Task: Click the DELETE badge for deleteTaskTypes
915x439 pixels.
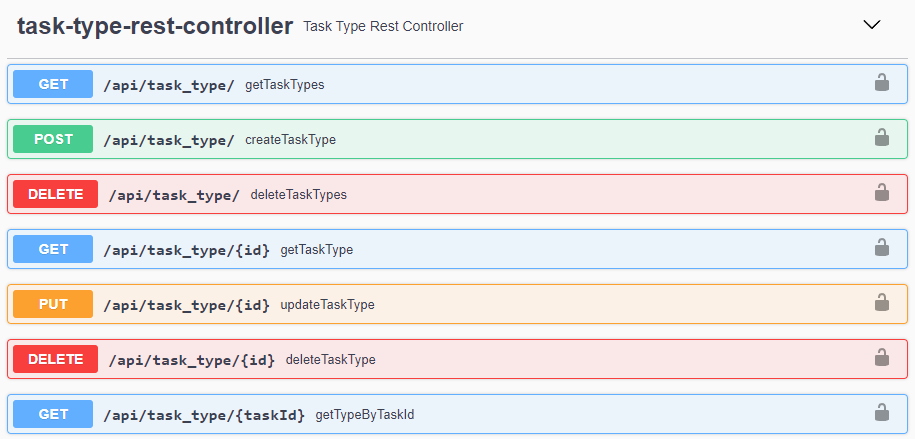Action: tap(55, 194)
